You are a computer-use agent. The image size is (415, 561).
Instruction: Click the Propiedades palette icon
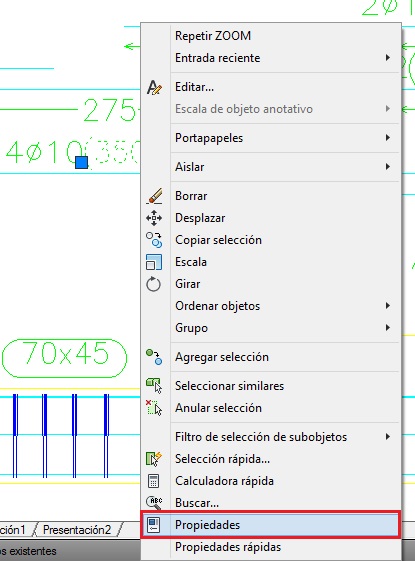point(153,525)
